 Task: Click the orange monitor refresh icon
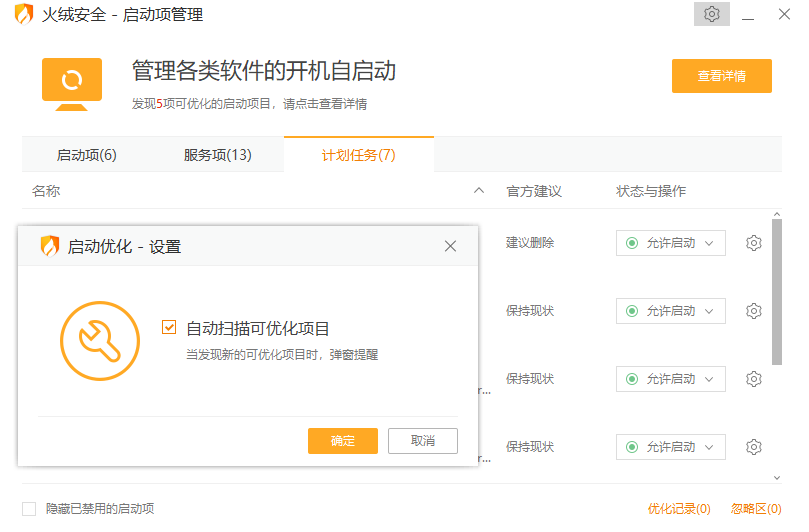[72, 84]
